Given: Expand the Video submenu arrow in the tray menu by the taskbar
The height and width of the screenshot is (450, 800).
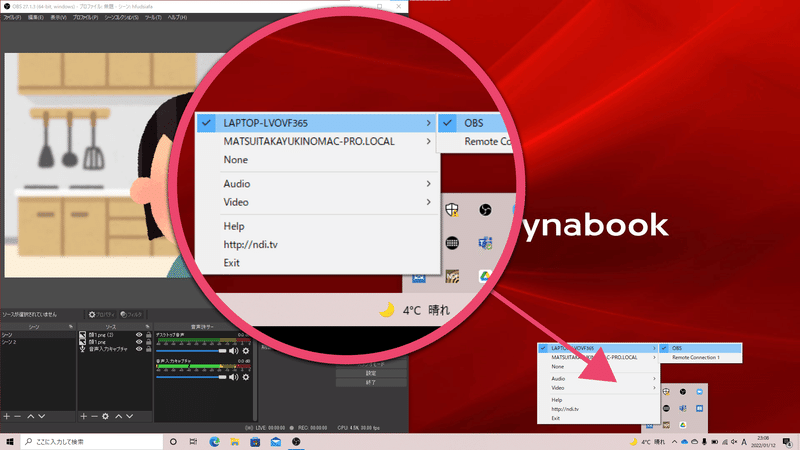Looking at the screenshot, I should tap(654, 388).
